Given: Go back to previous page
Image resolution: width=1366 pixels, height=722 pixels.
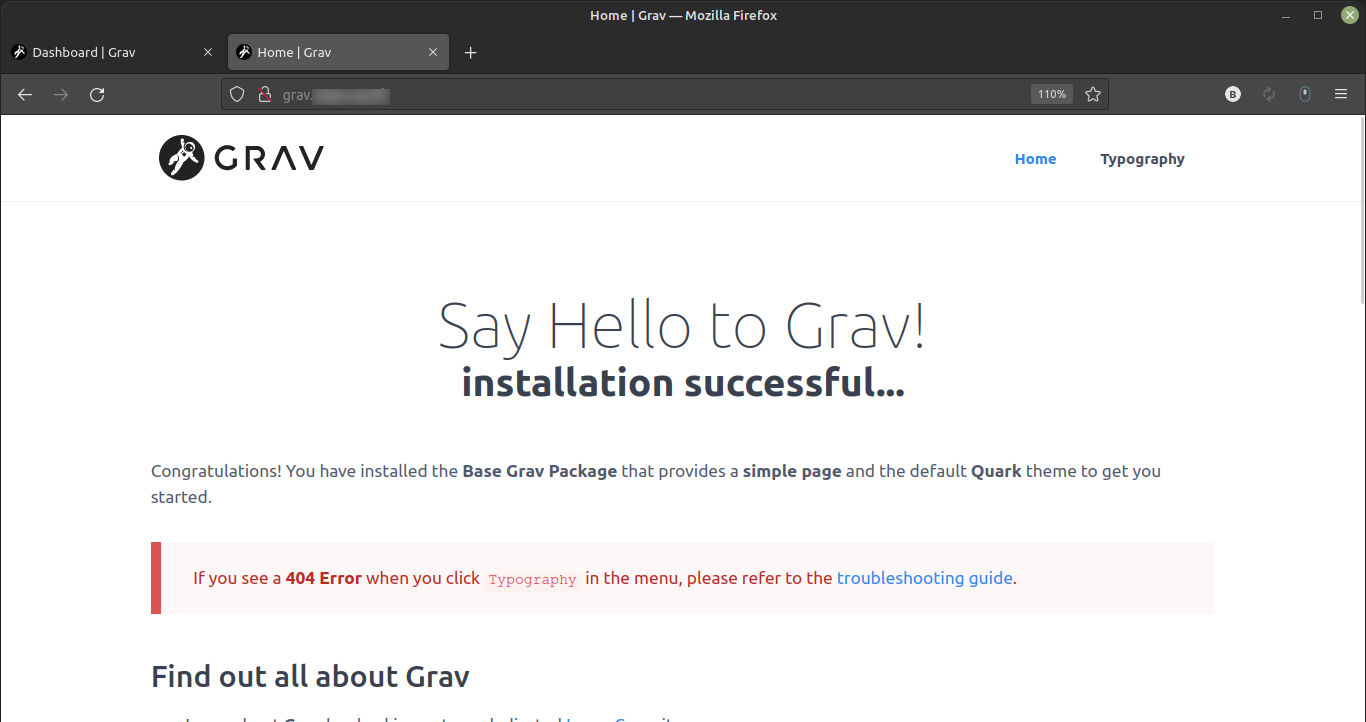Looking at the screenshot, I should coord(25,95).
